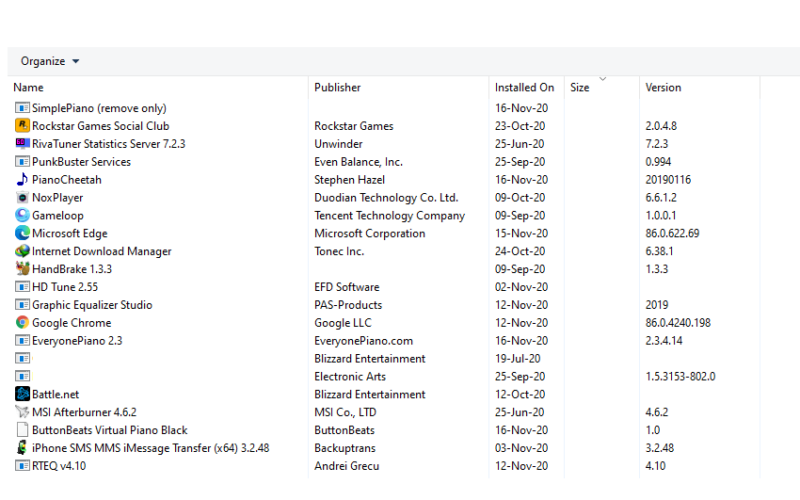This screenshot has width=800, height=500.
Task: Select the Internet Download Manager icon
Action: [x=22, y=251]
